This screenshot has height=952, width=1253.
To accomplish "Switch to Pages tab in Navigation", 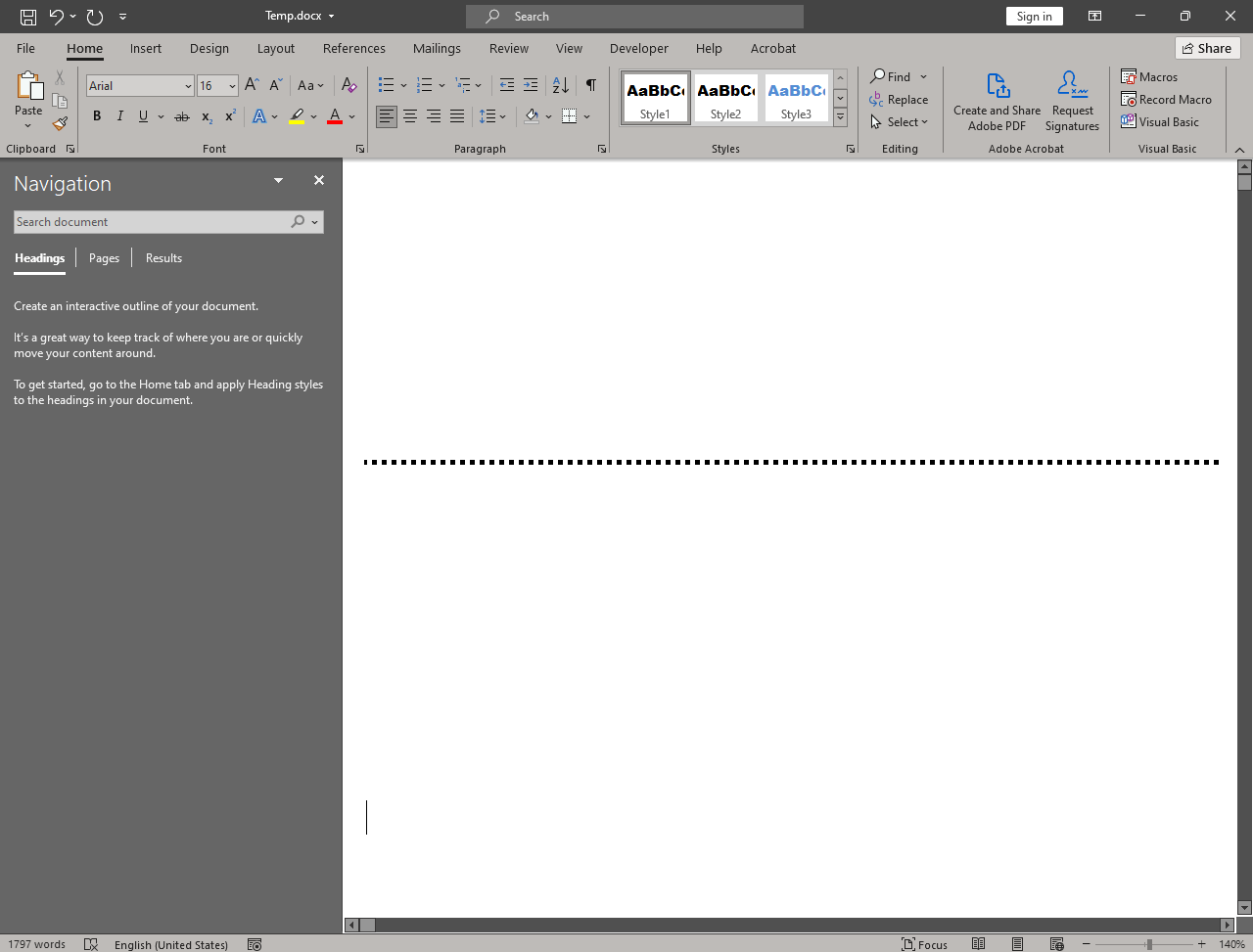I will point(104,258).
